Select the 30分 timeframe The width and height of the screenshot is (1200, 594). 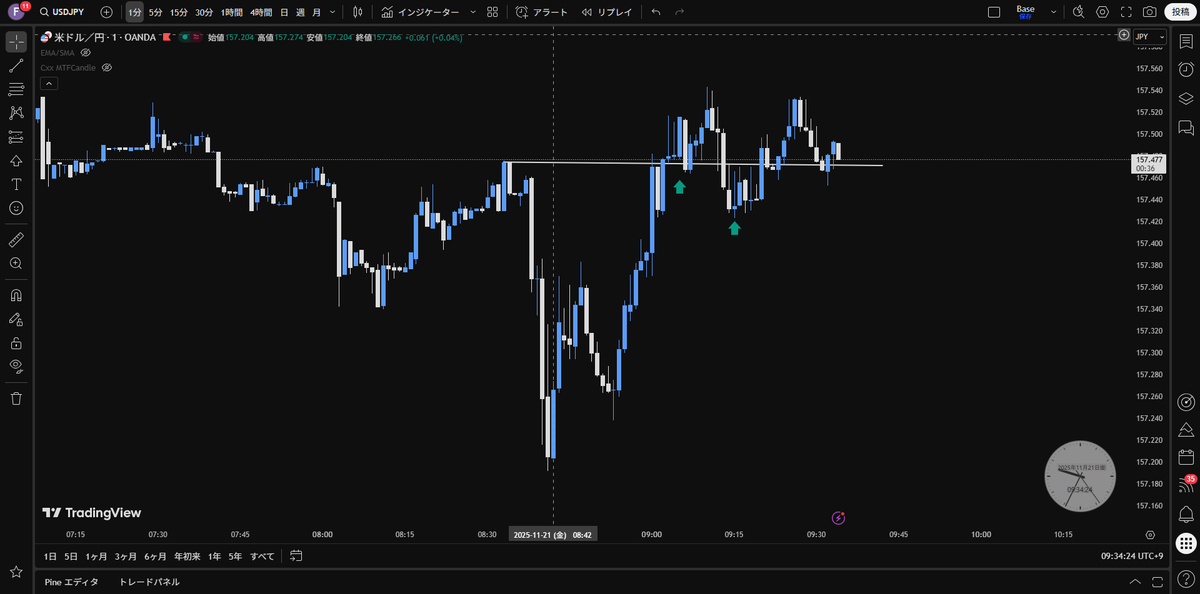point(204,12)
